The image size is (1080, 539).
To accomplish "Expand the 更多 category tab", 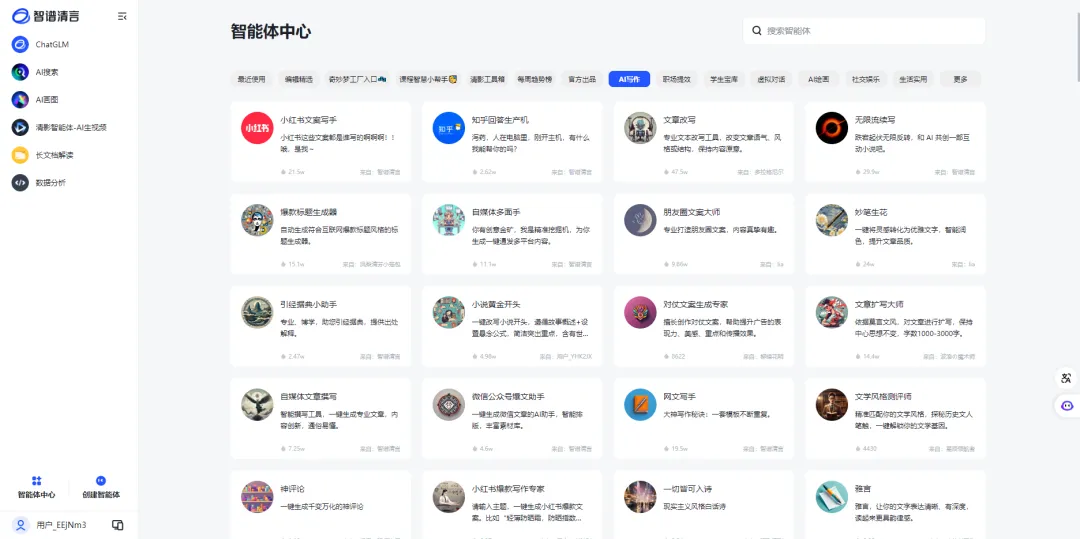I will (x=960, y=79).
